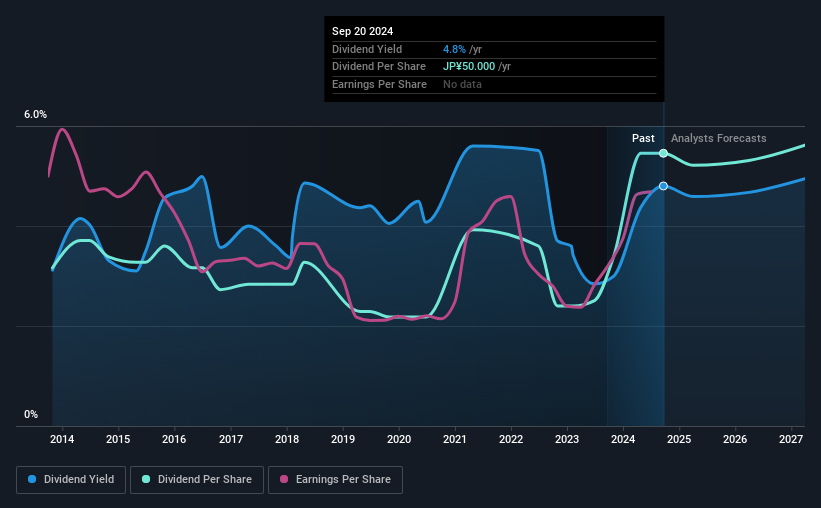Click the 4.8% dividend yield value in tooltip

click(454, 49)
